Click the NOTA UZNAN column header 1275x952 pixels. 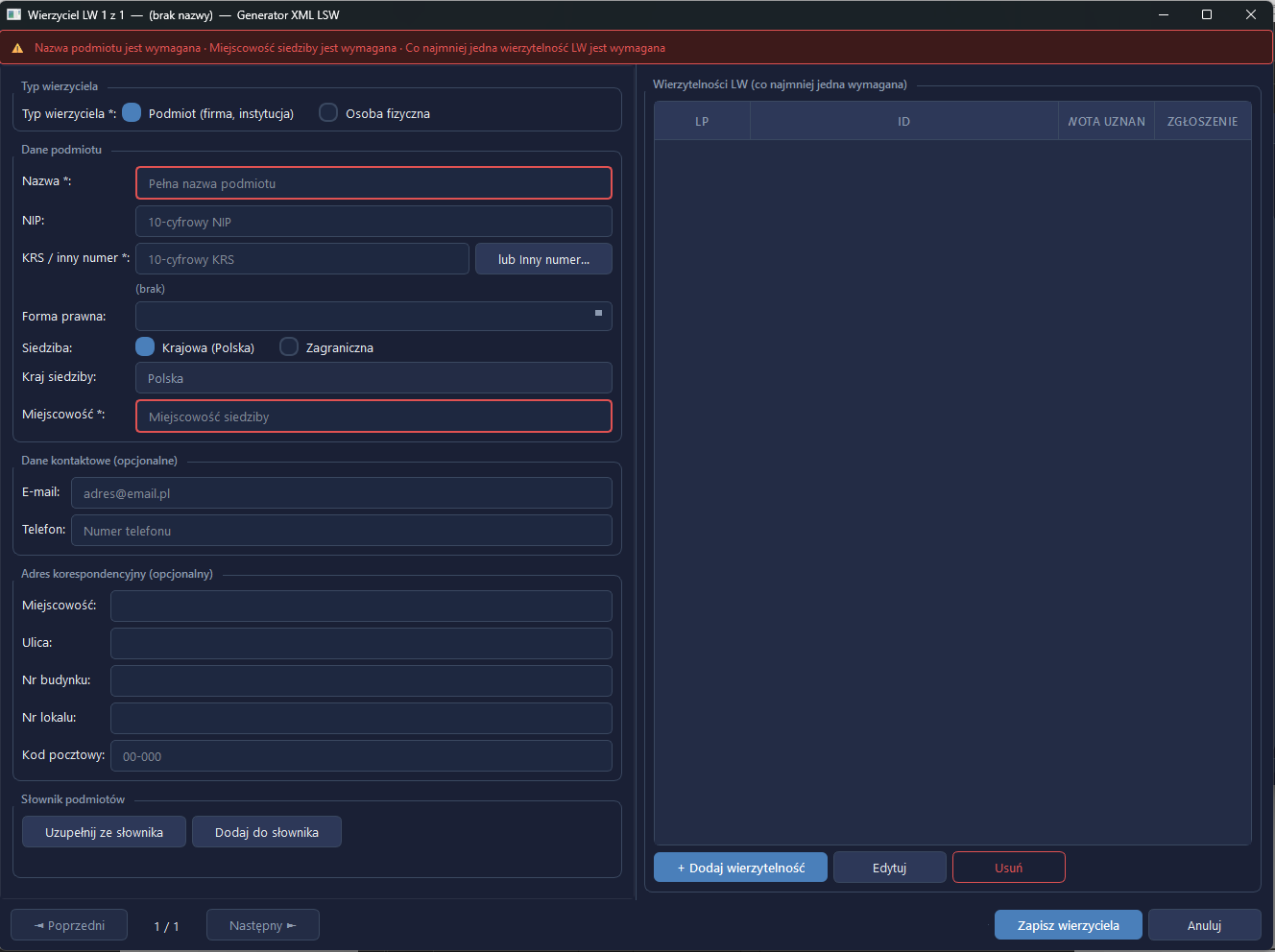[x=1107, y=122]
